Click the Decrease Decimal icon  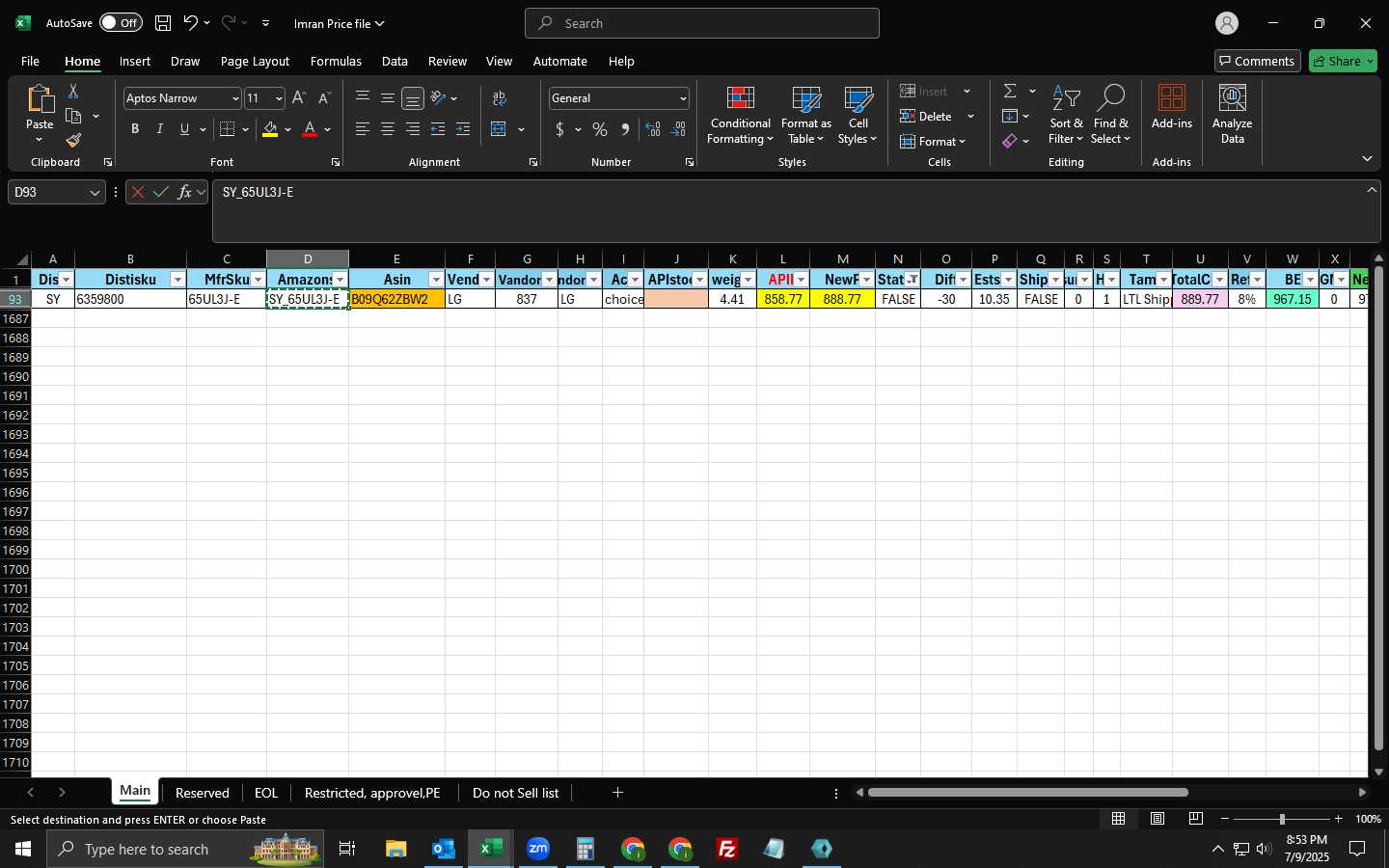click(x=678, y=129)
